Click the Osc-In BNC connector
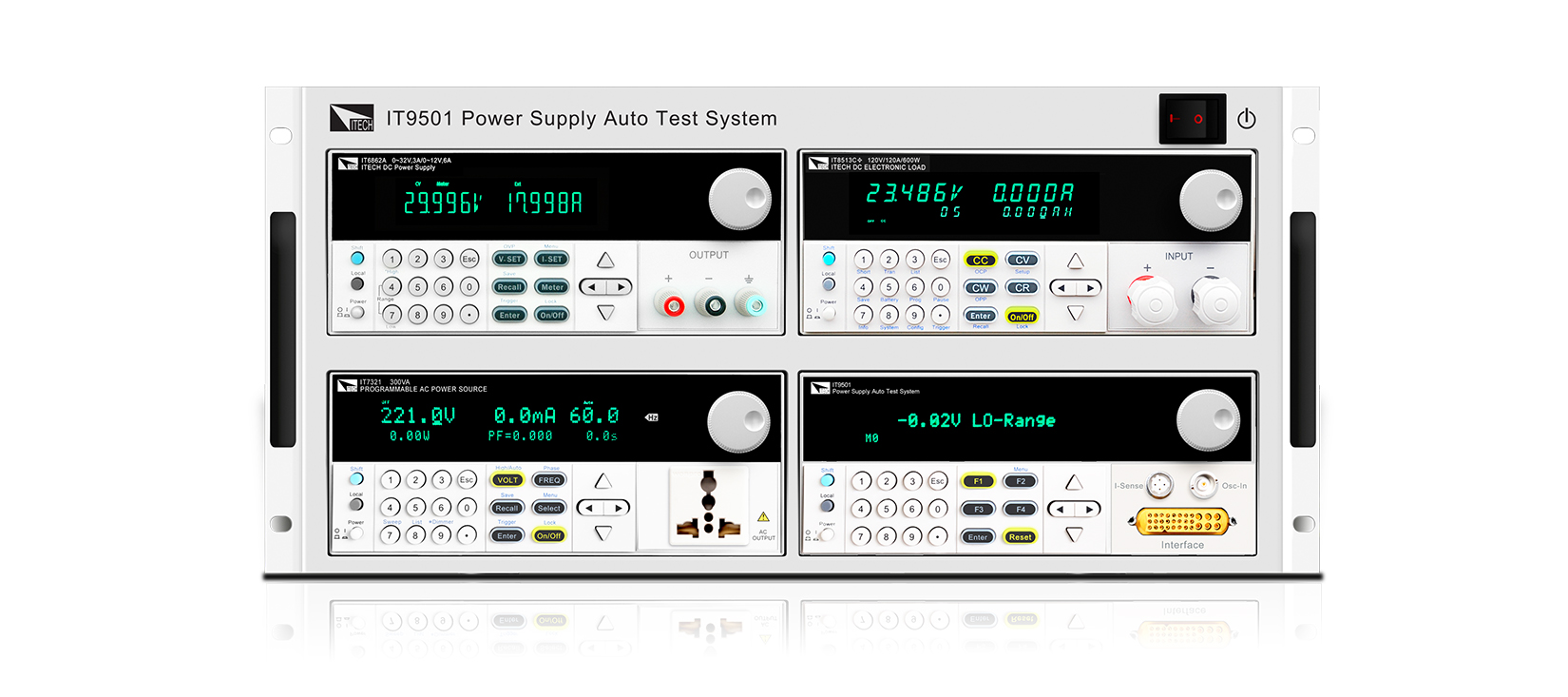 coord(1203,485)
